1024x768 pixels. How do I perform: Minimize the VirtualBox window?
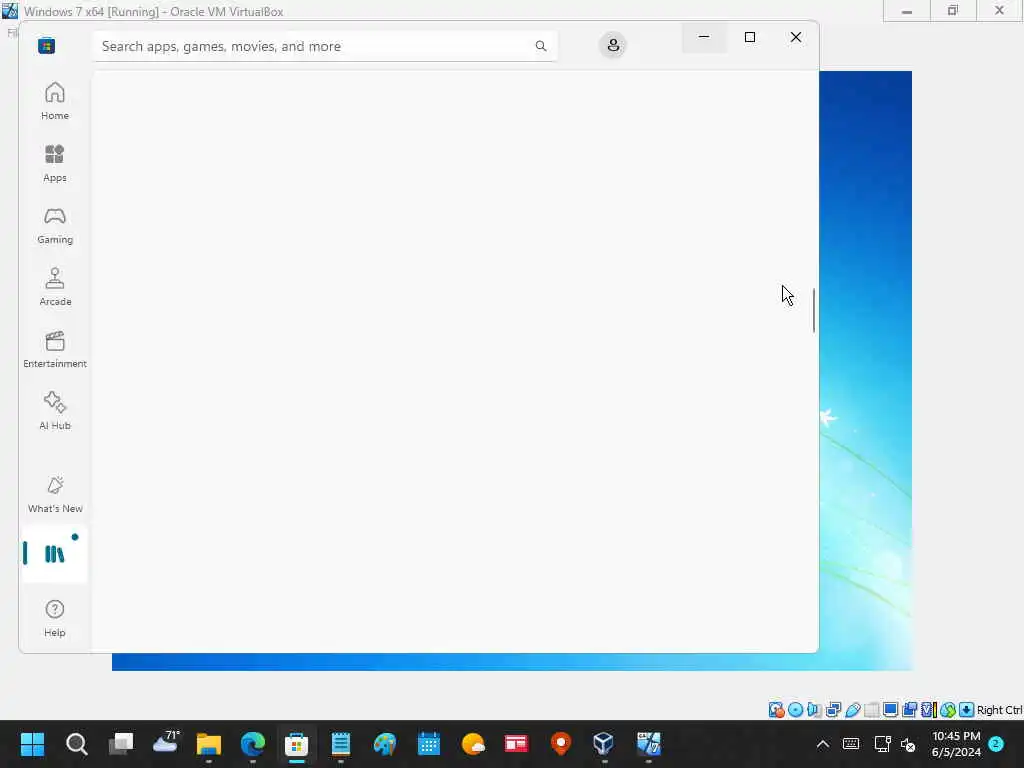(906, 11)
